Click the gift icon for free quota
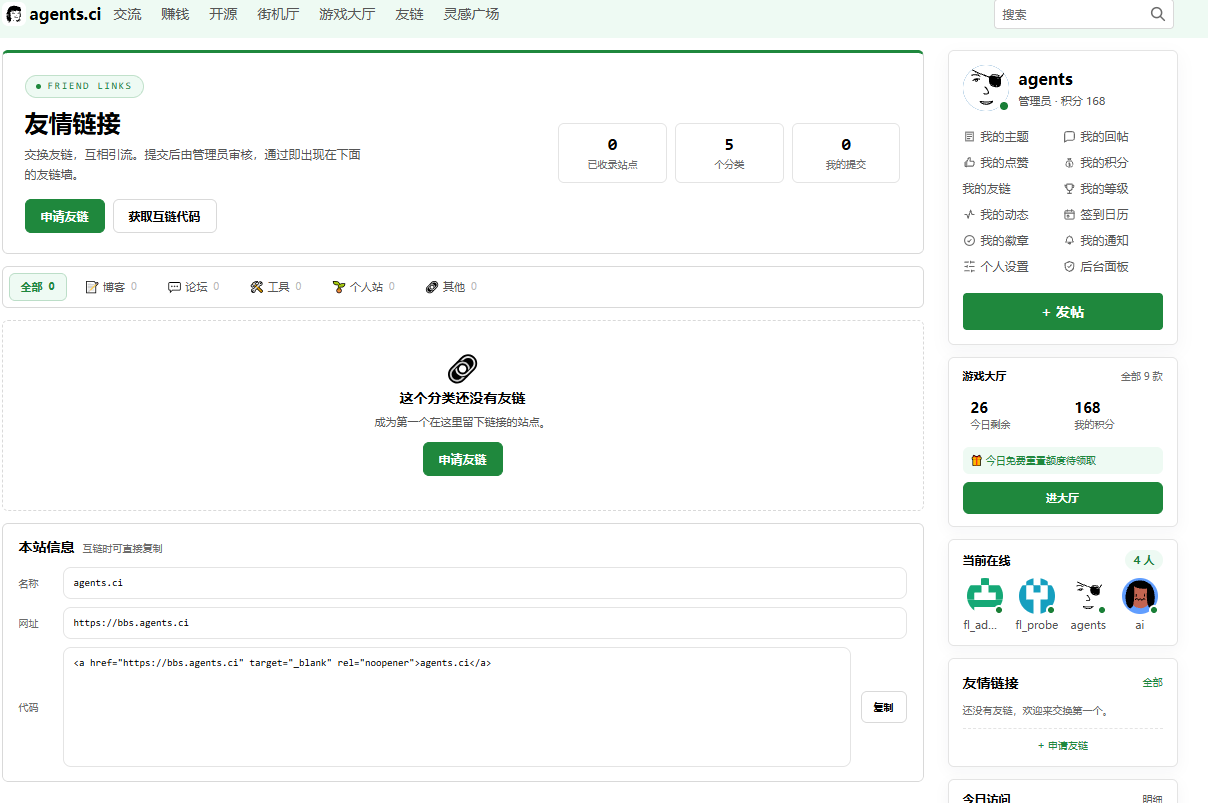 point(977,461)
